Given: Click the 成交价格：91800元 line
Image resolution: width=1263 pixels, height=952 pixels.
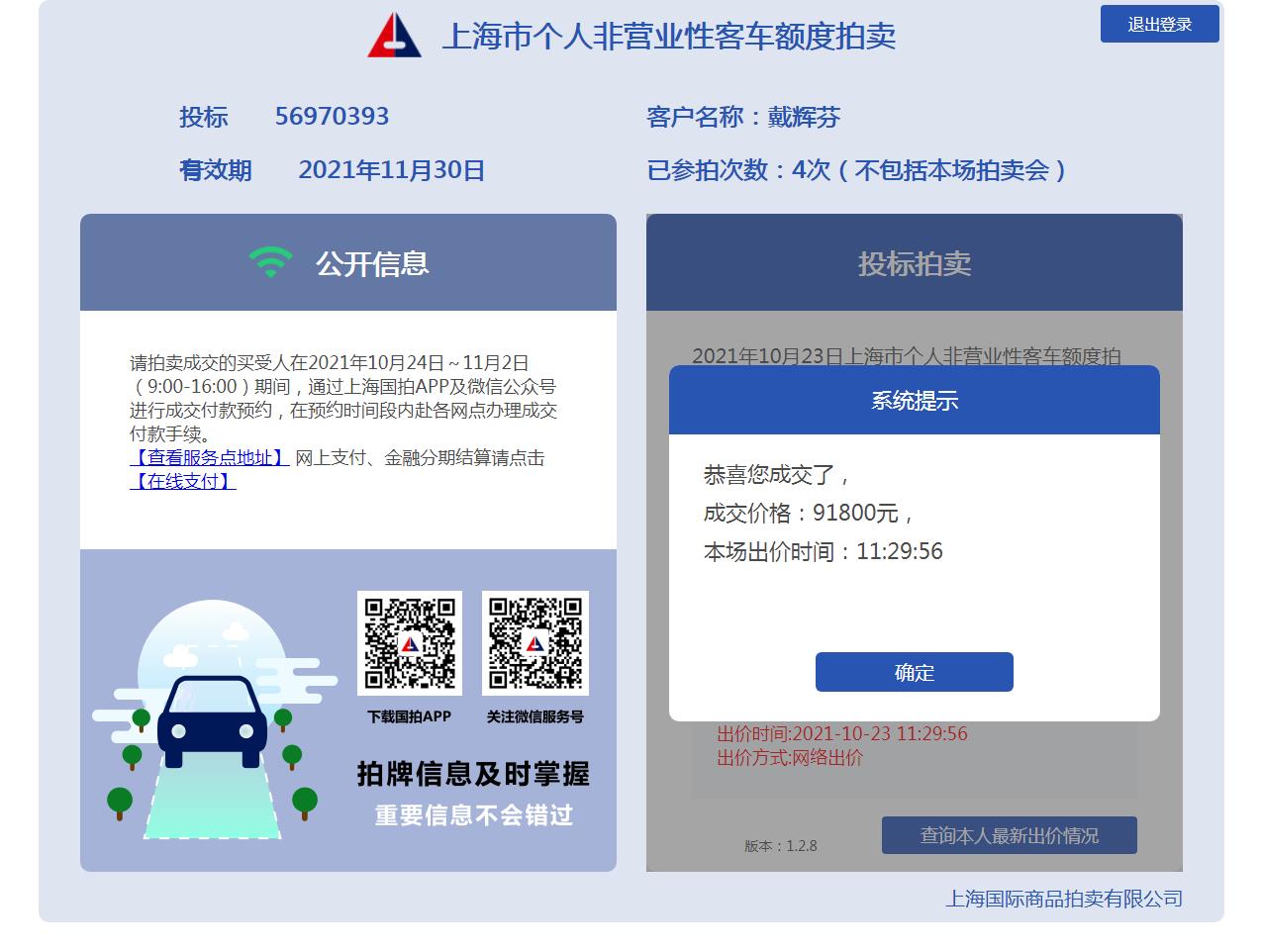Looking at the screenshot, I should click(x=808, y=513).
